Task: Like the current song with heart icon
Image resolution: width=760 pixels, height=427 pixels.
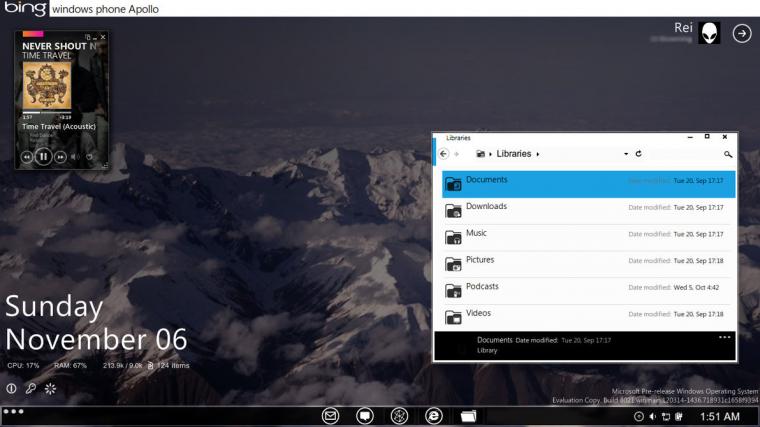Action: 89,157
